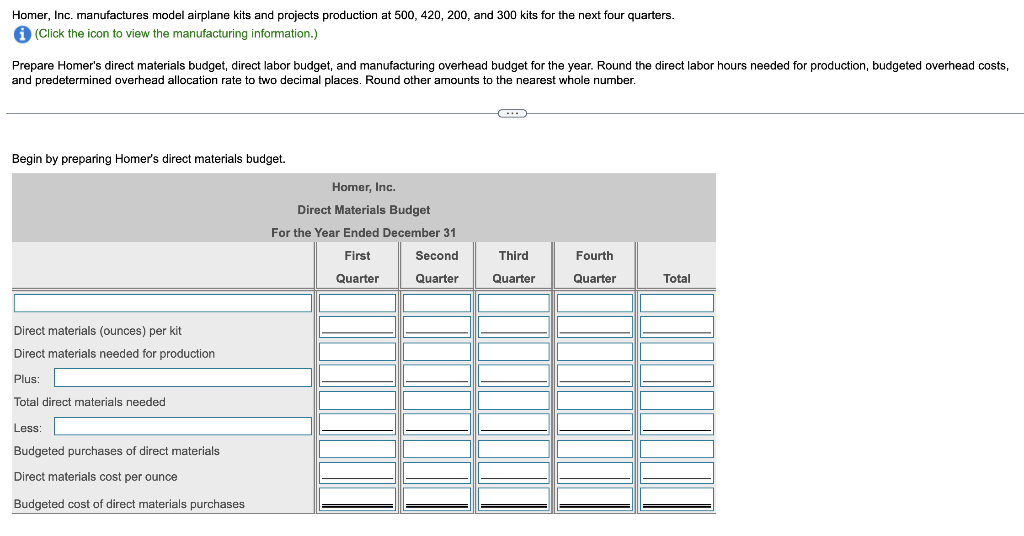Click Second Quarter cell in Plus row

(x=437, y=376)
